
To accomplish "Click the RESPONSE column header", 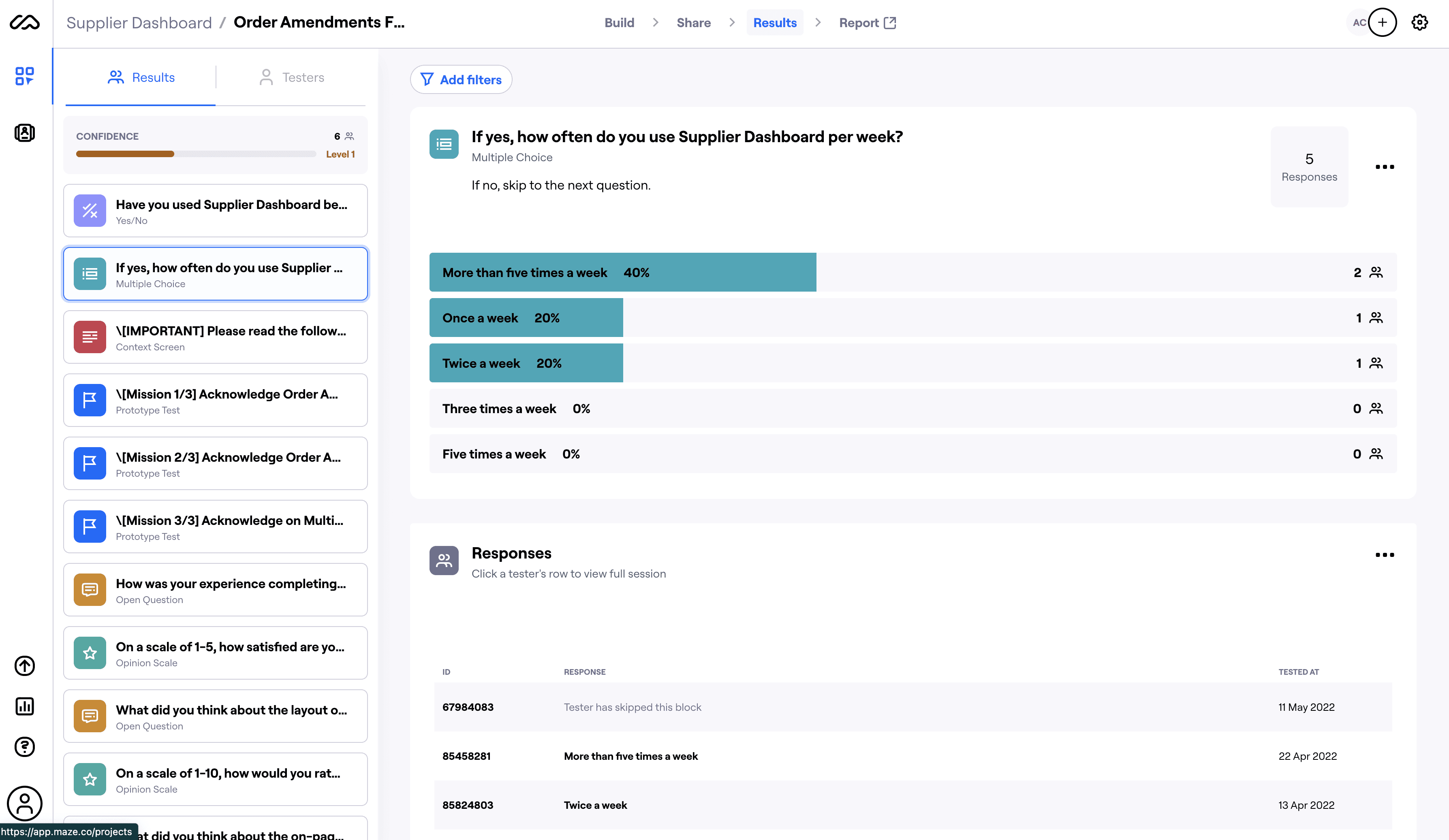I will point(585,672).
